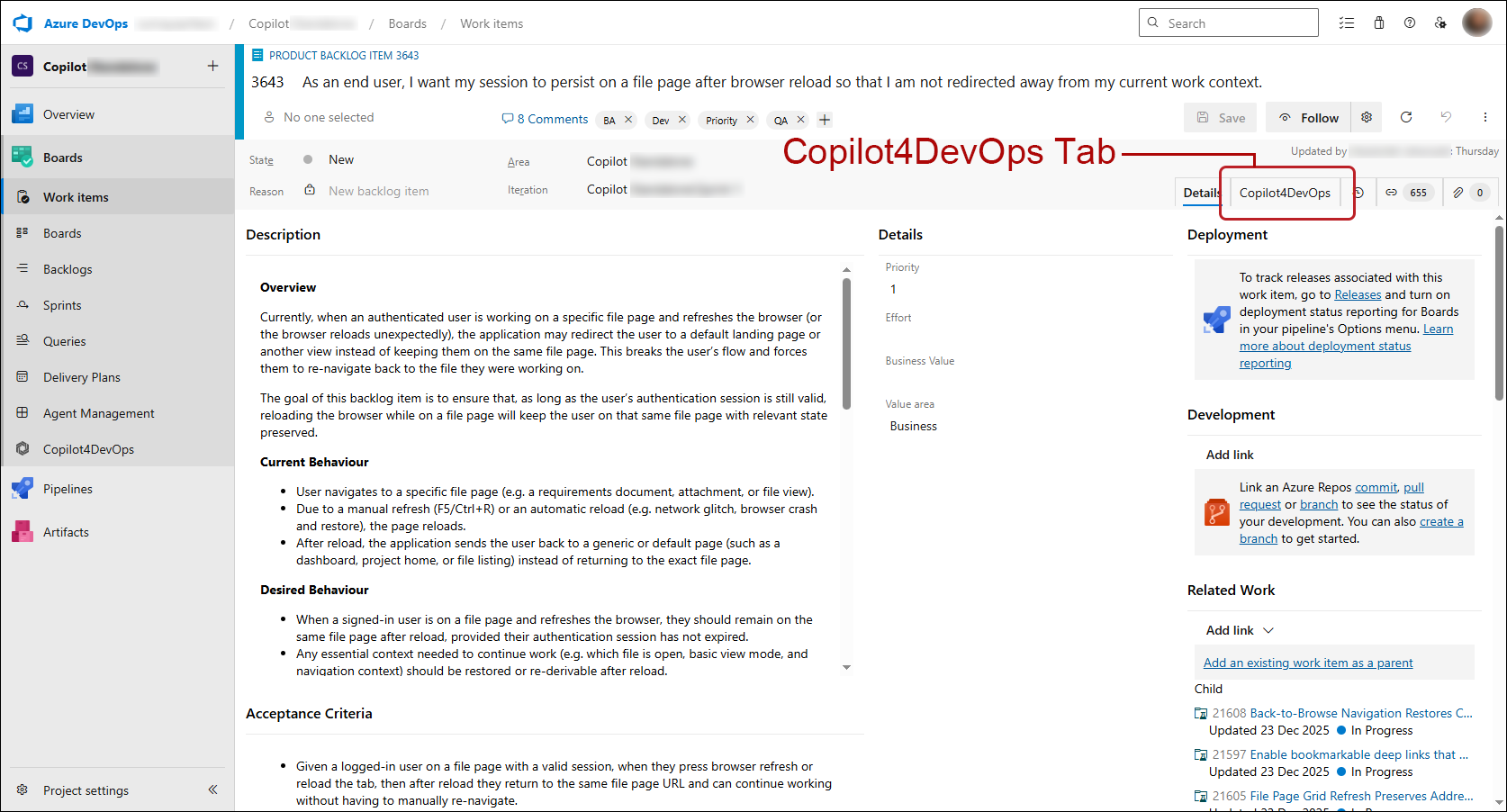Click the plus icon next to project name

tap(212, 66)
